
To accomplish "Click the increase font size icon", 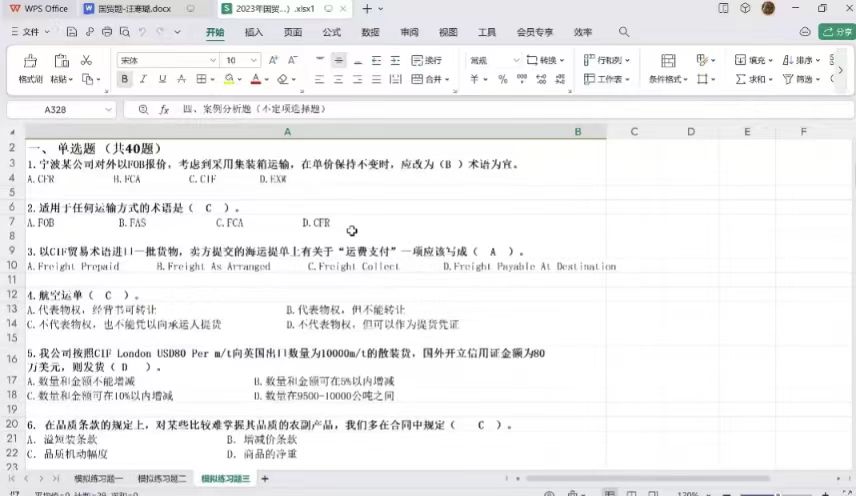I will 273,60.
